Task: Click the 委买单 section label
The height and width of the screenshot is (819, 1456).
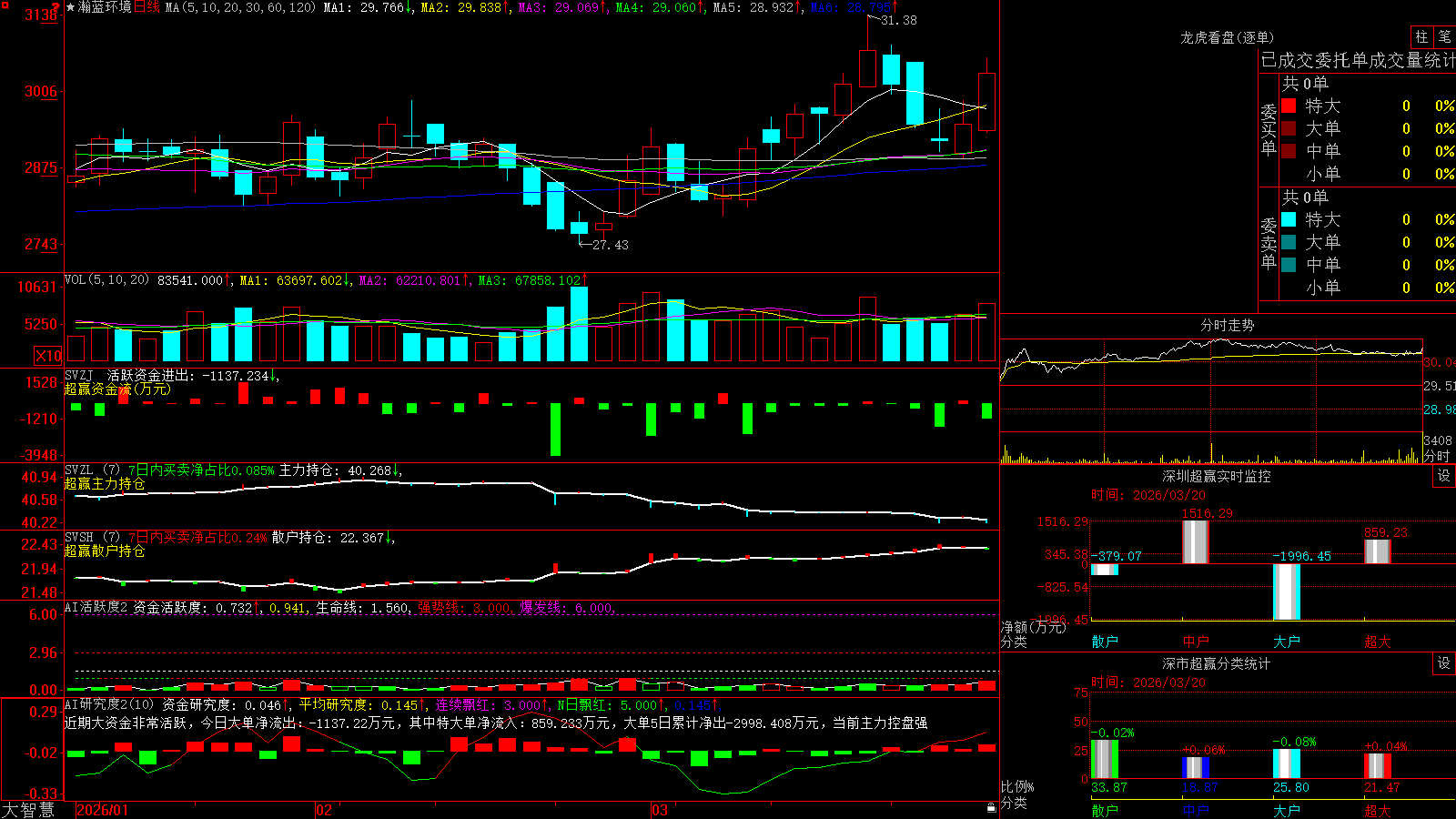Action: click(1269, 129)
